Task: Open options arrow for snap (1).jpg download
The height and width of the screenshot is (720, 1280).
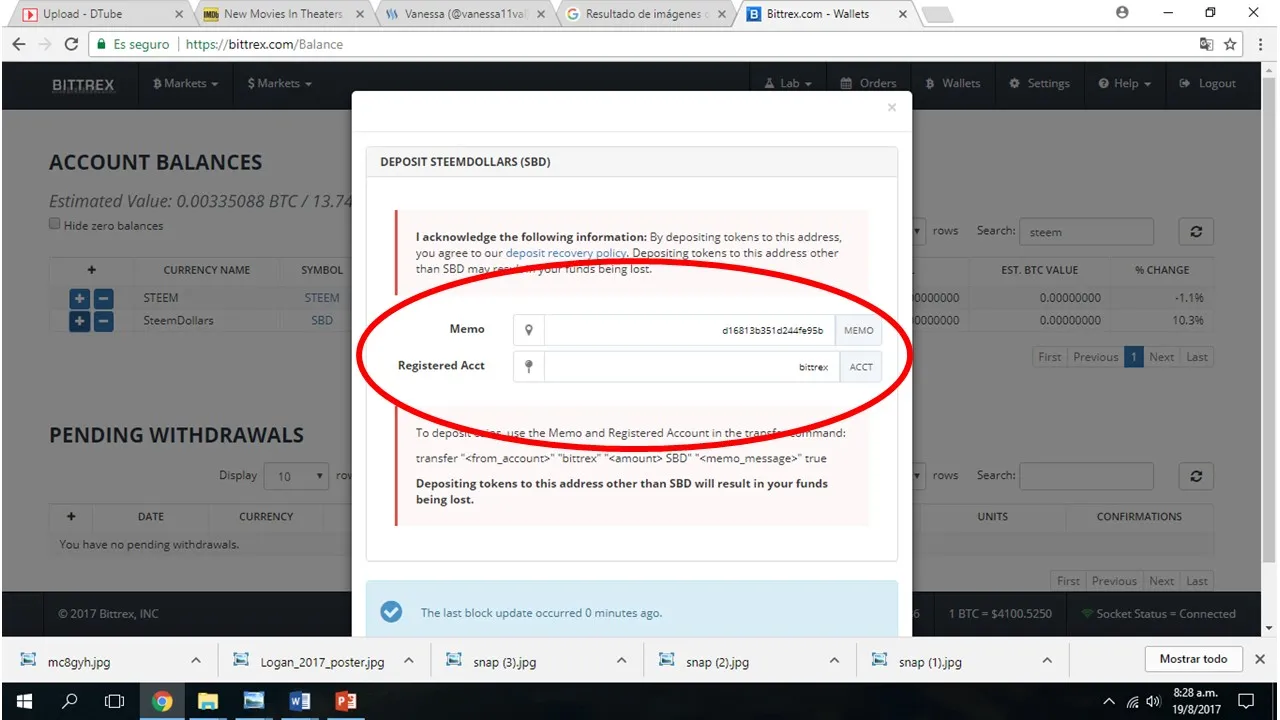Action: [x=1047, y=661]
